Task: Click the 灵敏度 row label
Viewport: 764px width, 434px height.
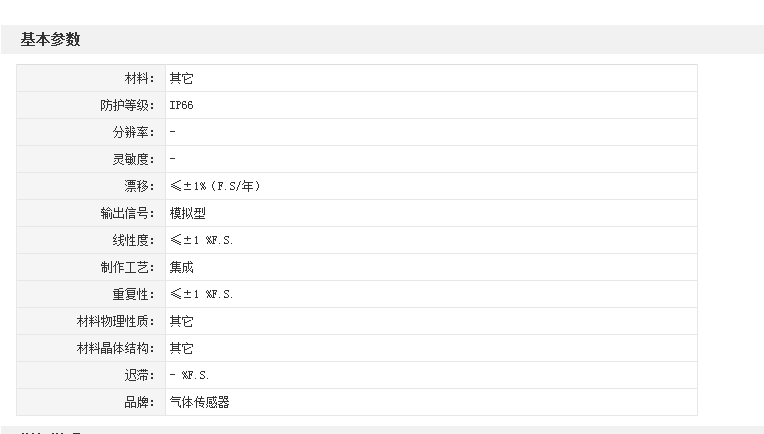Action: [x=134, y=159]
